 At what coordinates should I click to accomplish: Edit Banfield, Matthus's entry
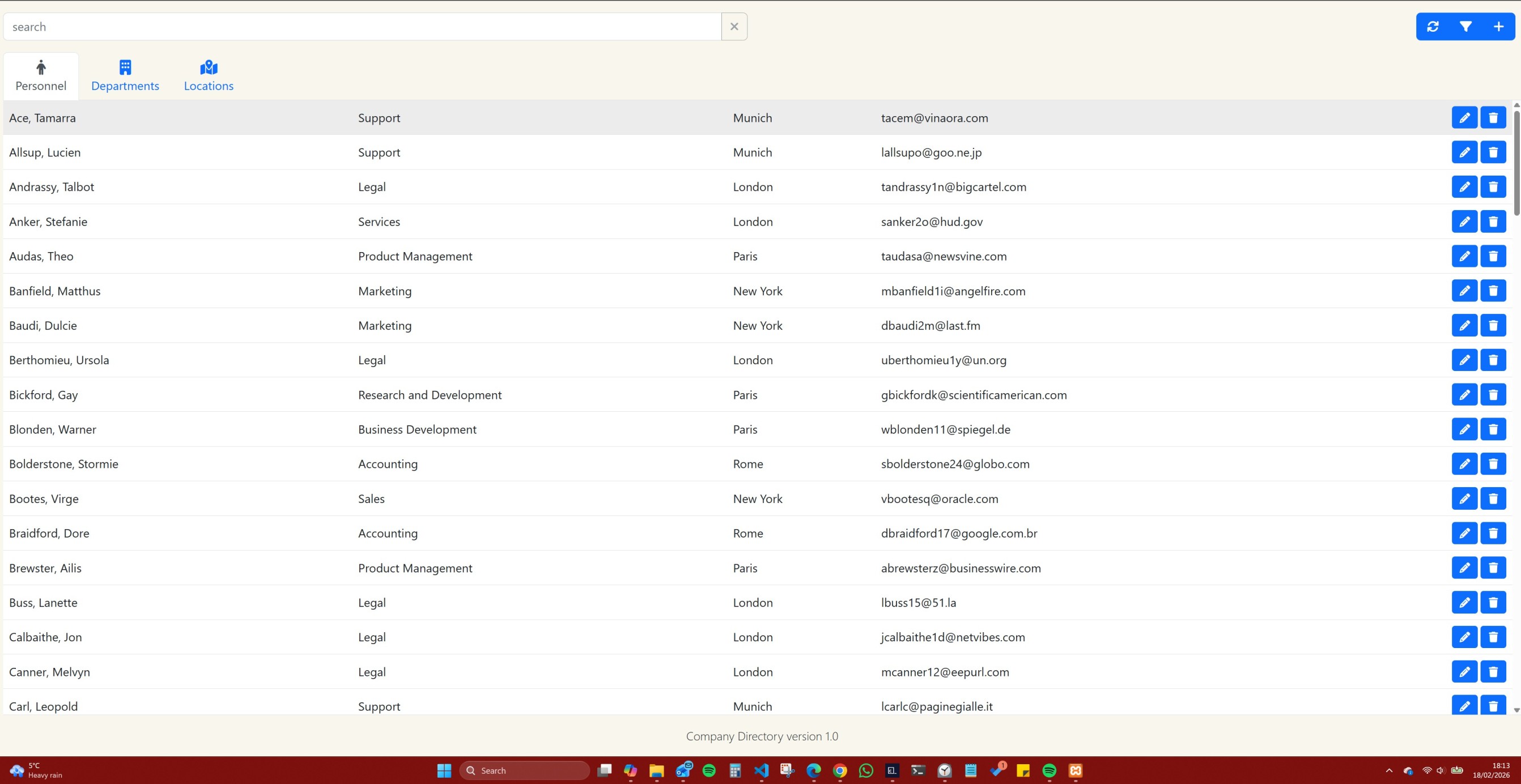[1464, 291]
